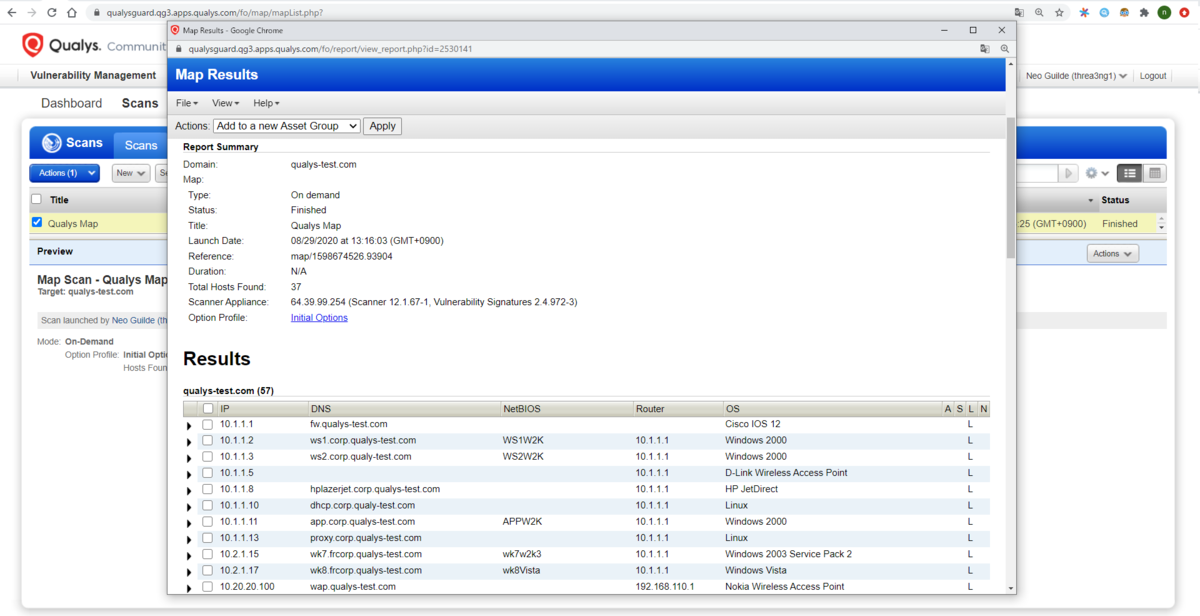Viewport: 1200px width, 616px height.
Task: Click Qualys favicon in popup title bar
Action: (175, 30)
